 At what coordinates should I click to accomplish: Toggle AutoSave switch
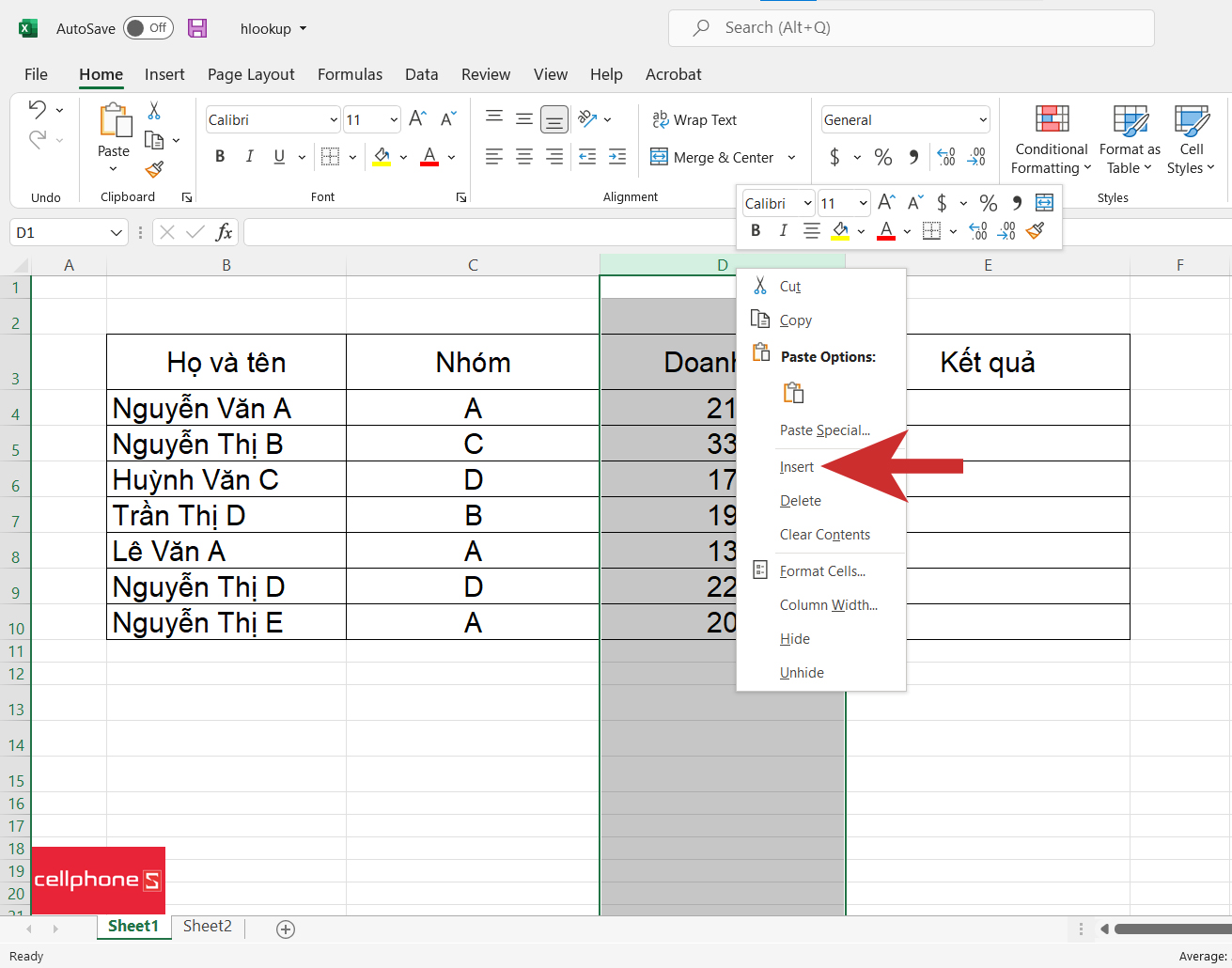[148, 28]
